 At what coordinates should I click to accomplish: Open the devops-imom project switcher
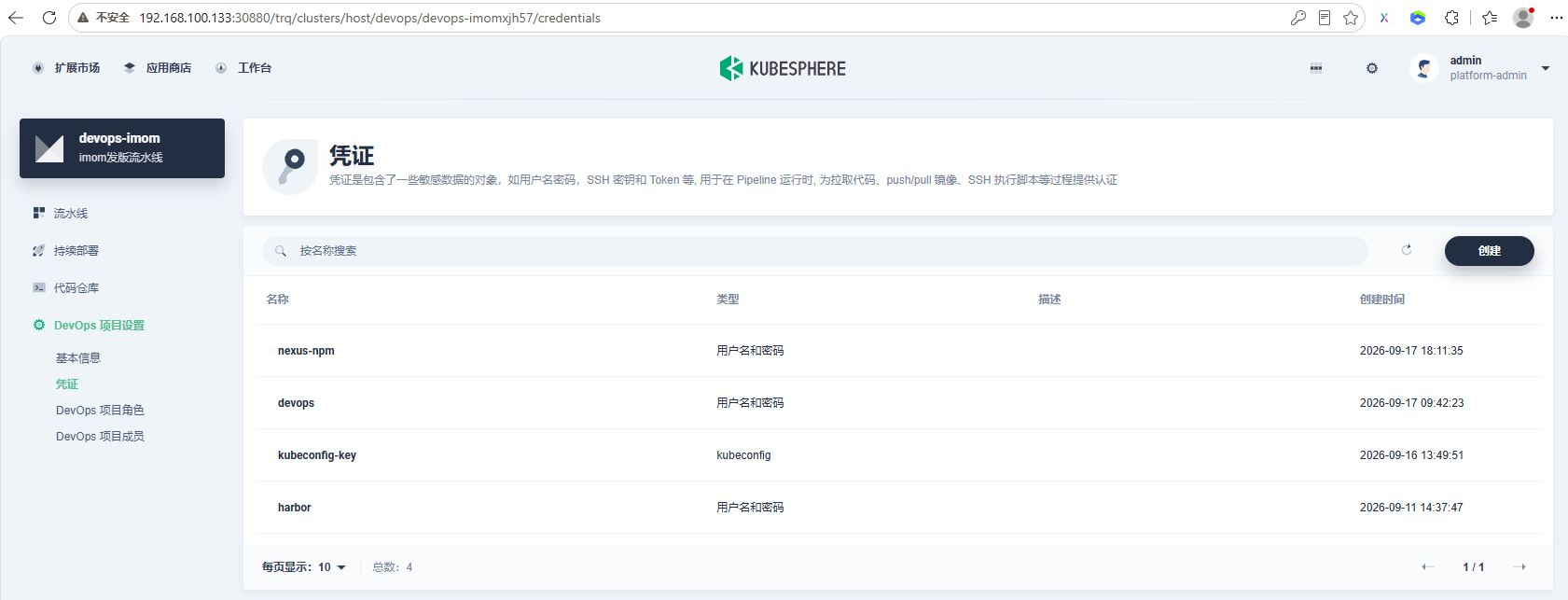click(122, 148)
